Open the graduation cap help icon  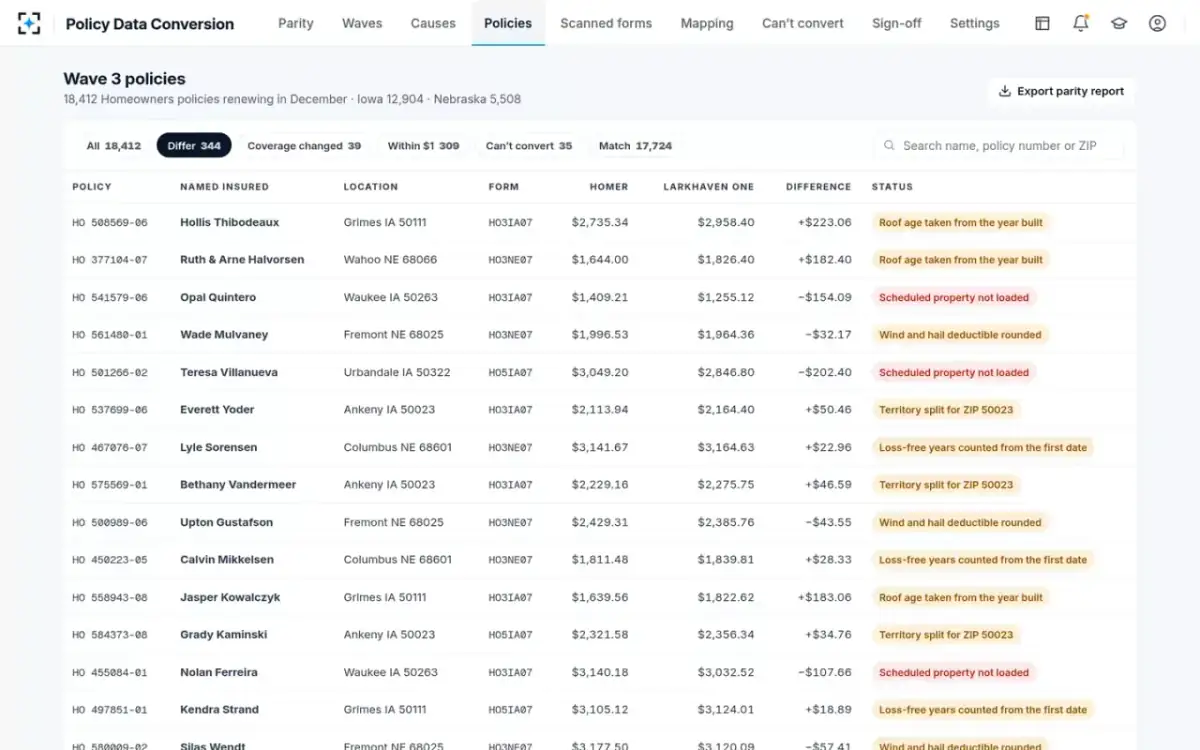1119,23
